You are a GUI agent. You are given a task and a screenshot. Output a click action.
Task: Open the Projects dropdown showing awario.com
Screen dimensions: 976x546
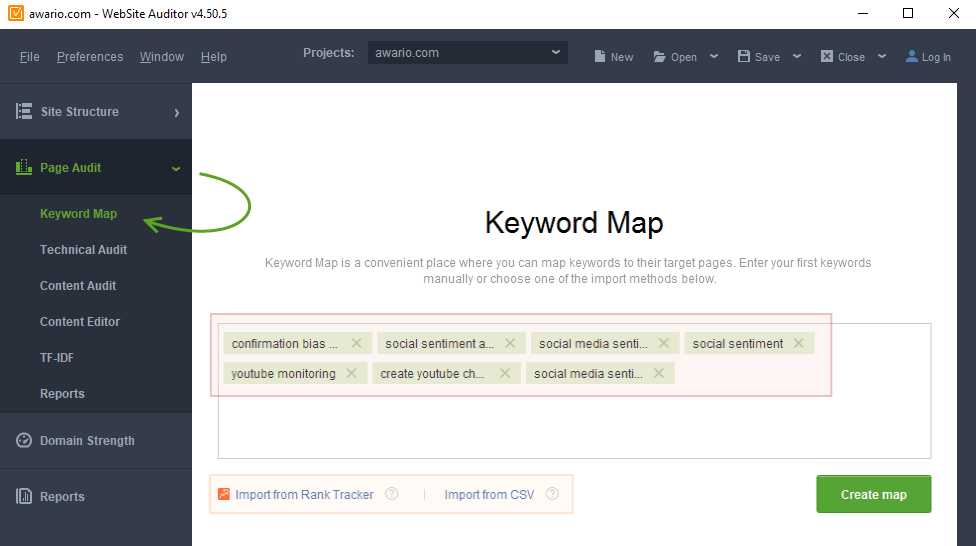coord(467,53)
